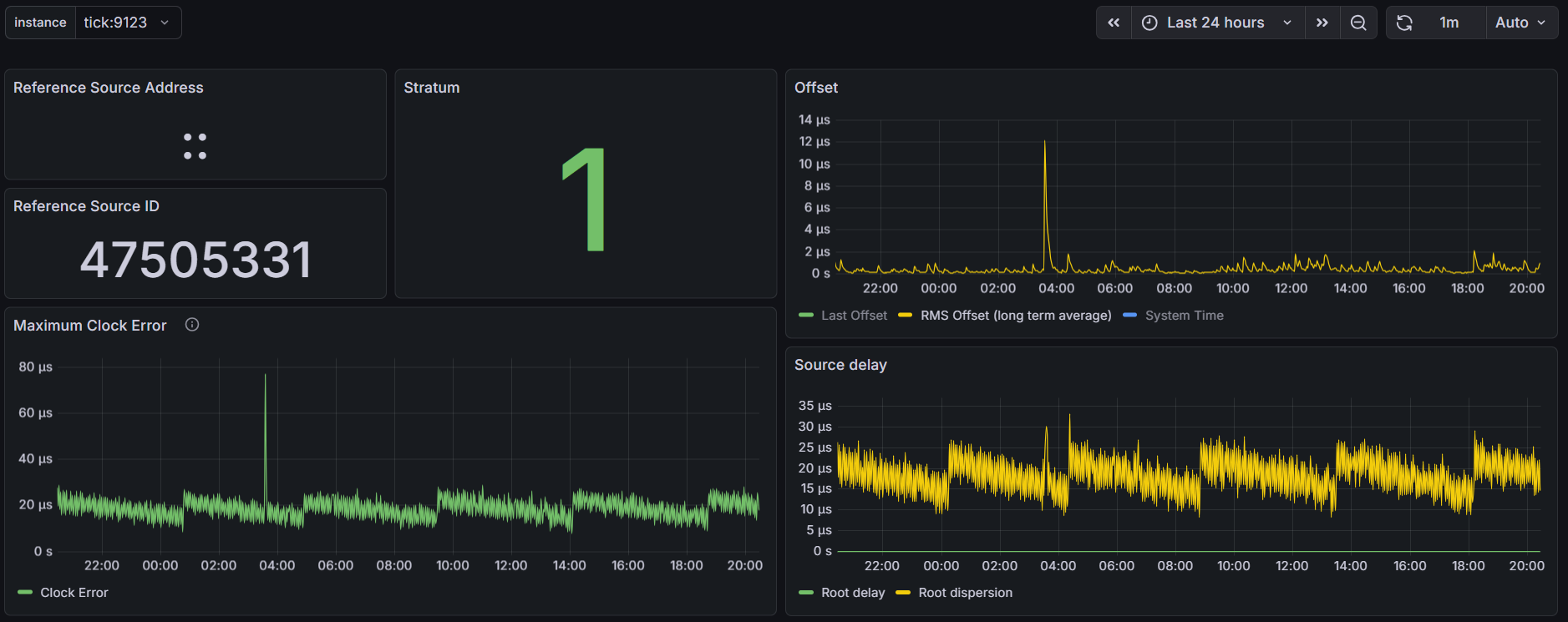
Task: Open the Auto dropdown
Action: [1521, 23]
